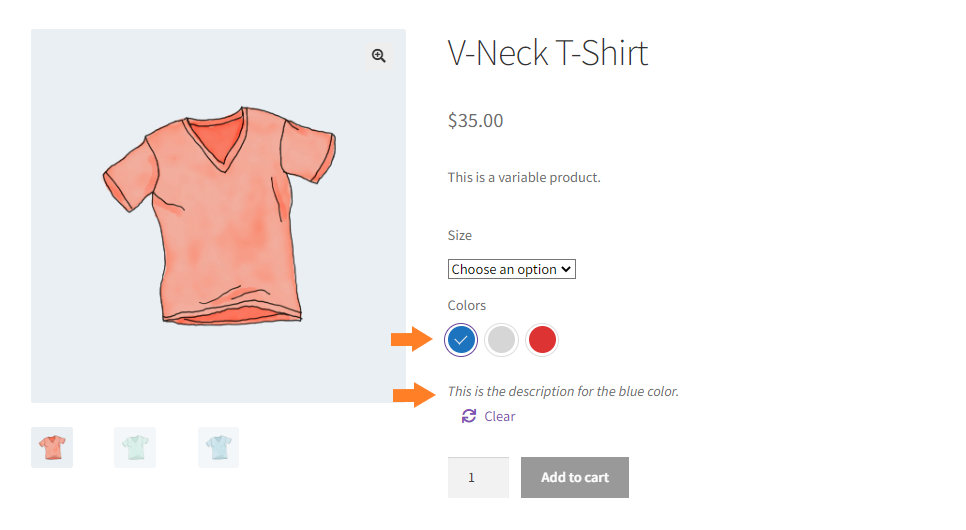
Task: Click the V-Neck T-Shirt product title
Action: coord(548,53)
